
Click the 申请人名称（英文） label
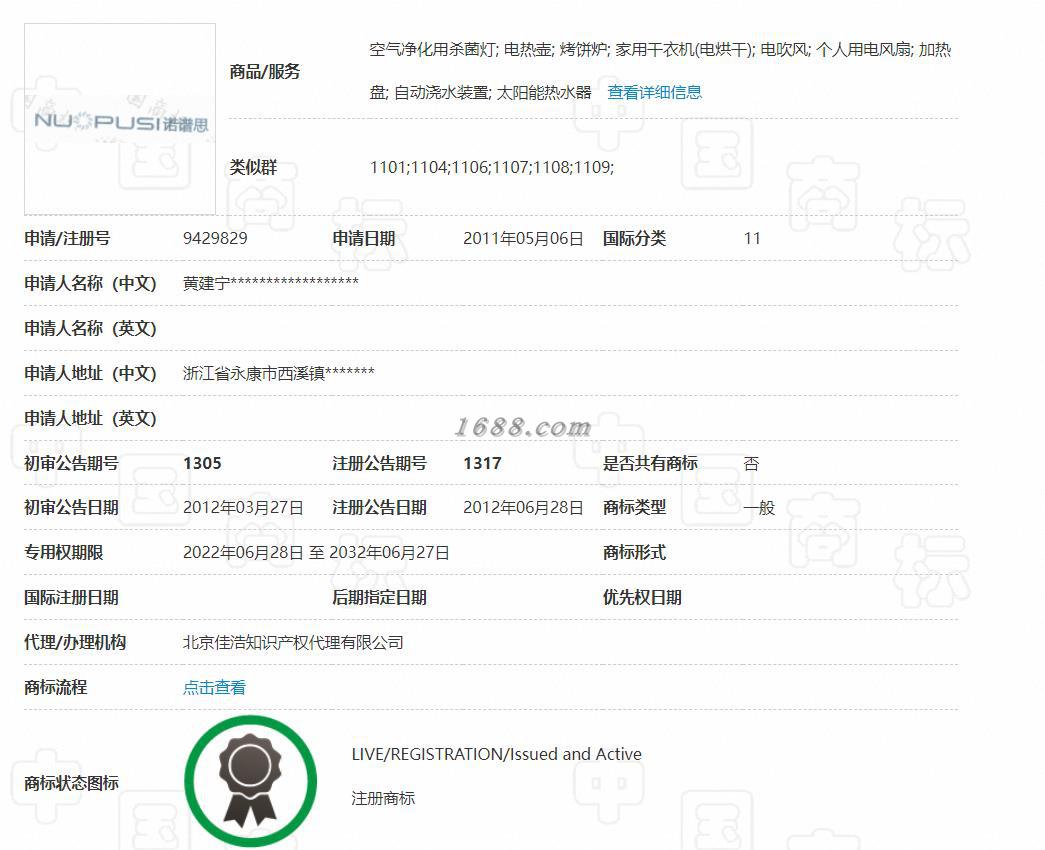point(90,329)
